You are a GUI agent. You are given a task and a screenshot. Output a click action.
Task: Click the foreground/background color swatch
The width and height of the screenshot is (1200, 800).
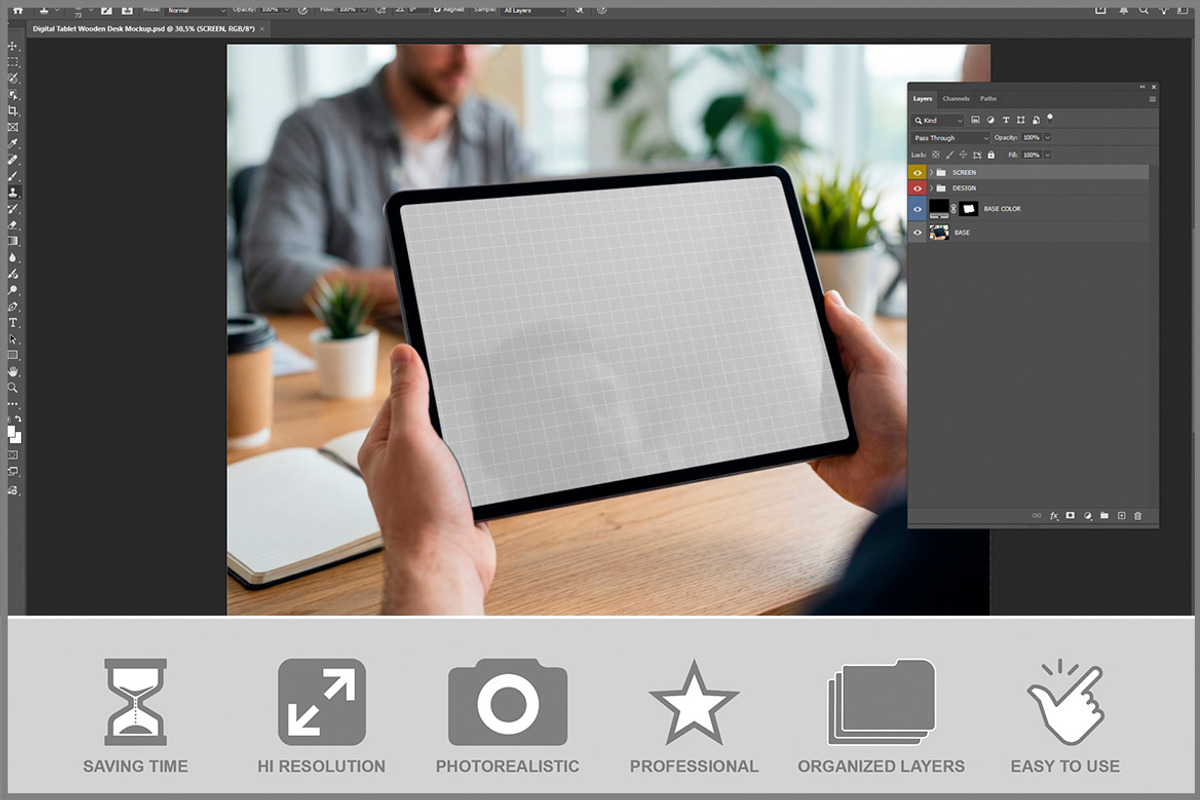pyautogui.click(x=14, y=434)
